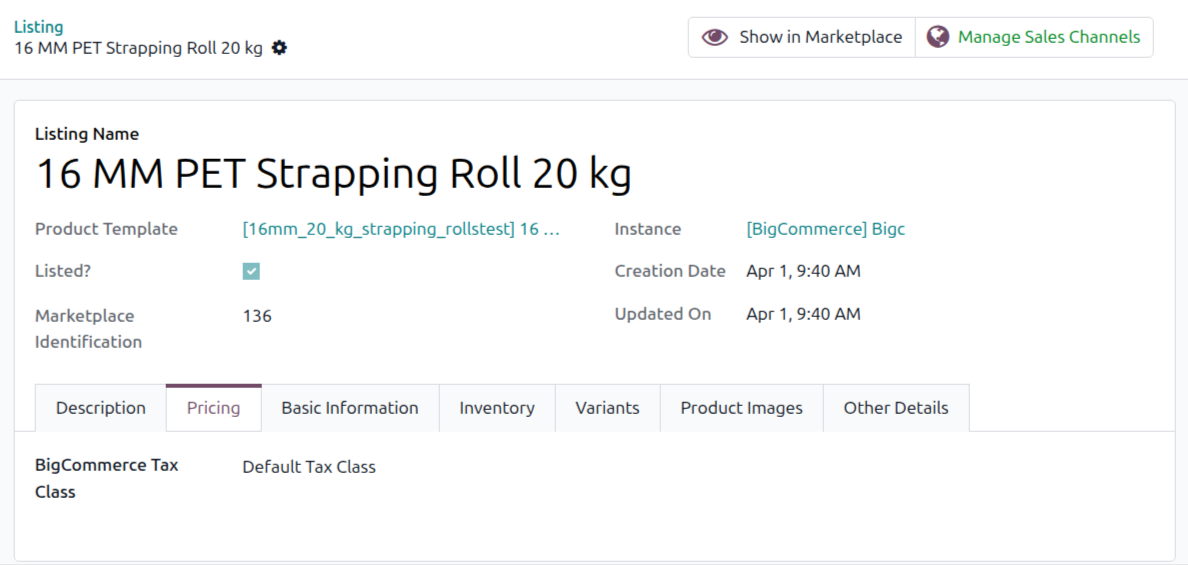Open Manage Sales Channels
The width and height of the screenshot is (1188, 565).
coord(1034,37)
